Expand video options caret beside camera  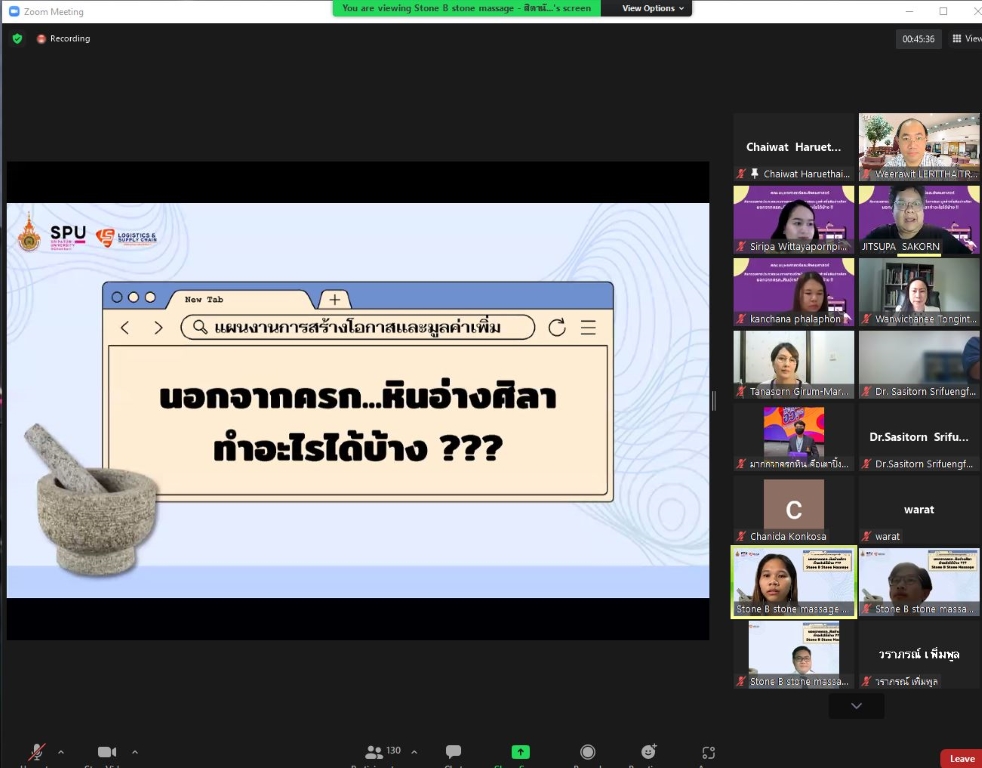click(135, 752)
